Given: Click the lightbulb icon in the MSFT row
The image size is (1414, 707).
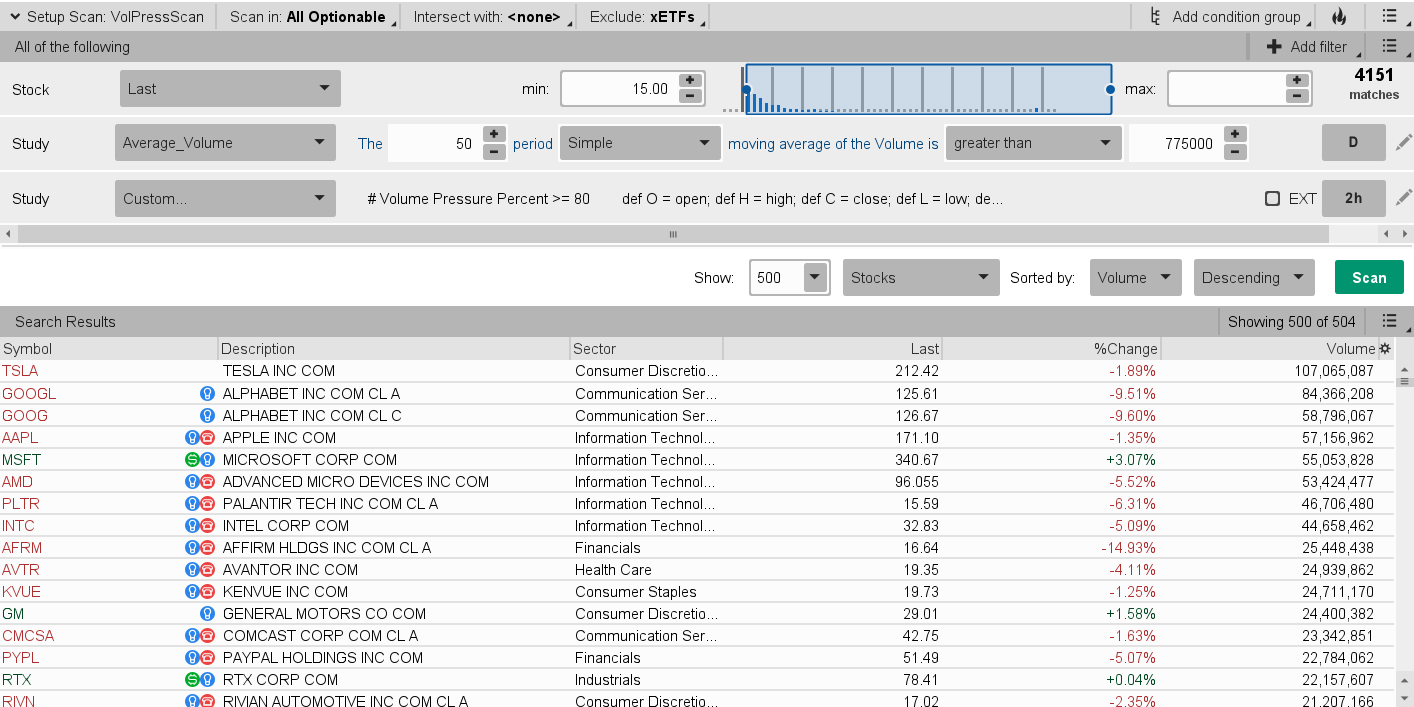Looking at the screenshot, I should coord(208,459).
